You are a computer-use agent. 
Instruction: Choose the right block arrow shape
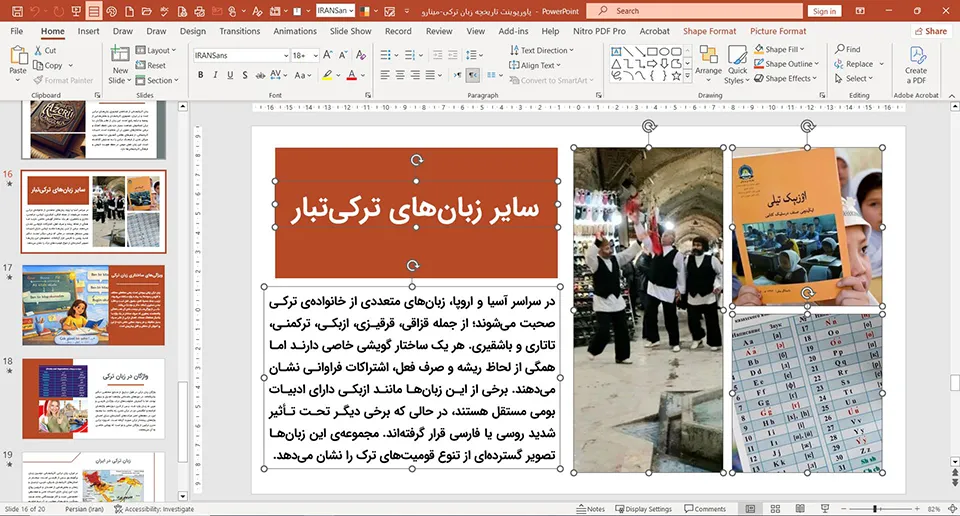pos(653,64)
